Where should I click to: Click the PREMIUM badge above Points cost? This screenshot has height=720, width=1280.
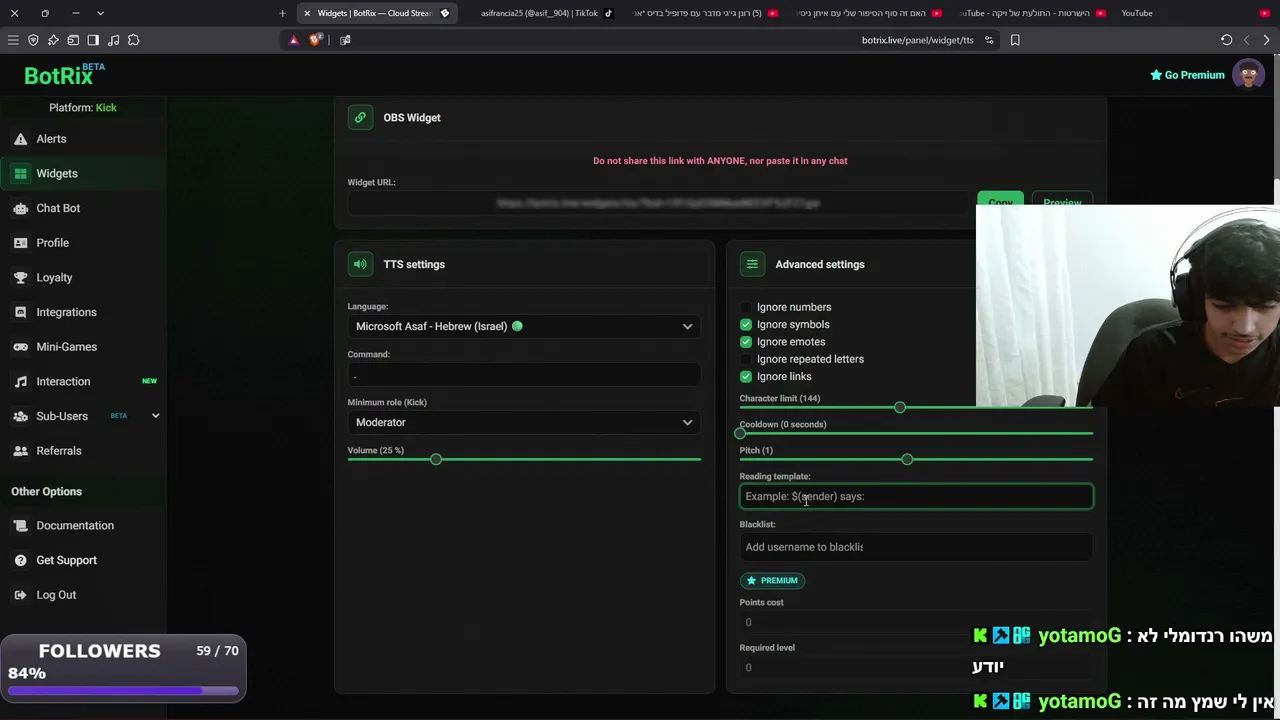(x=772, y=580)
